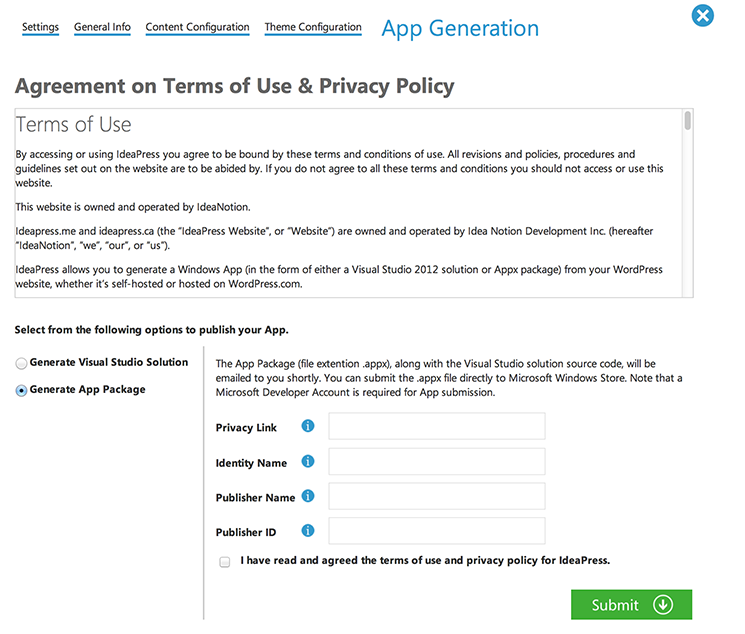Click the Terms of Use scrollbar thumb

(688, 120)
